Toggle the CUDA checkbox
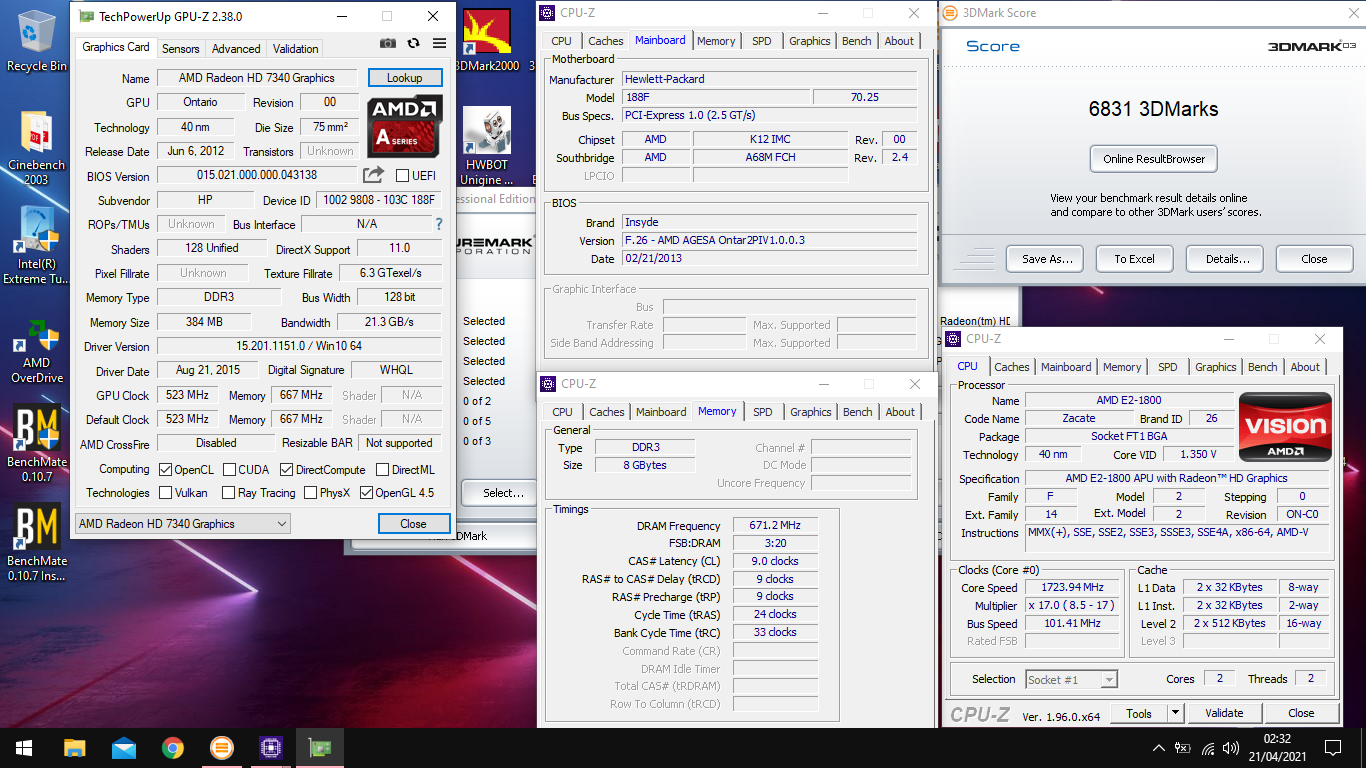1366x768 pixels. [230, 469]
